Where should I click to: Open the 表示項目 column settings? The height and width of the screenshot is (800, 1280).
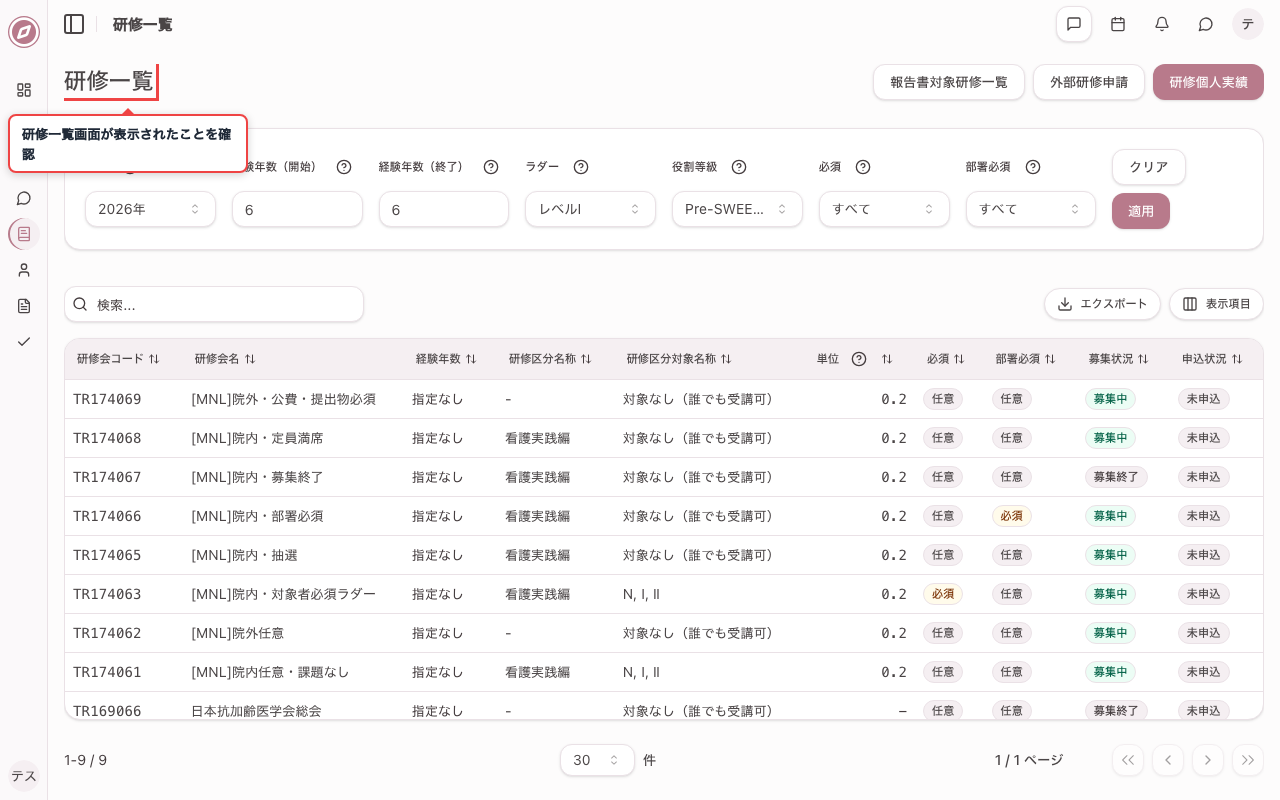tap(1216, 304)
